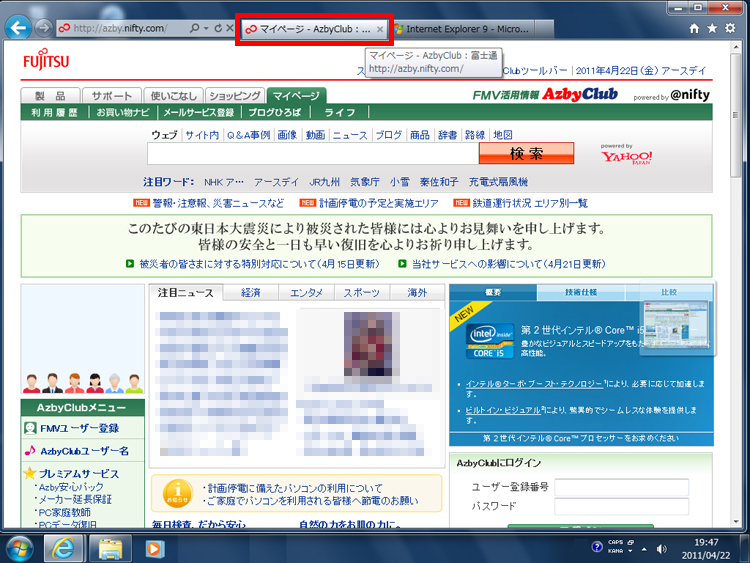Click the browser Forward arrow button
The image size is (750, 563).
tap(44, 28)
